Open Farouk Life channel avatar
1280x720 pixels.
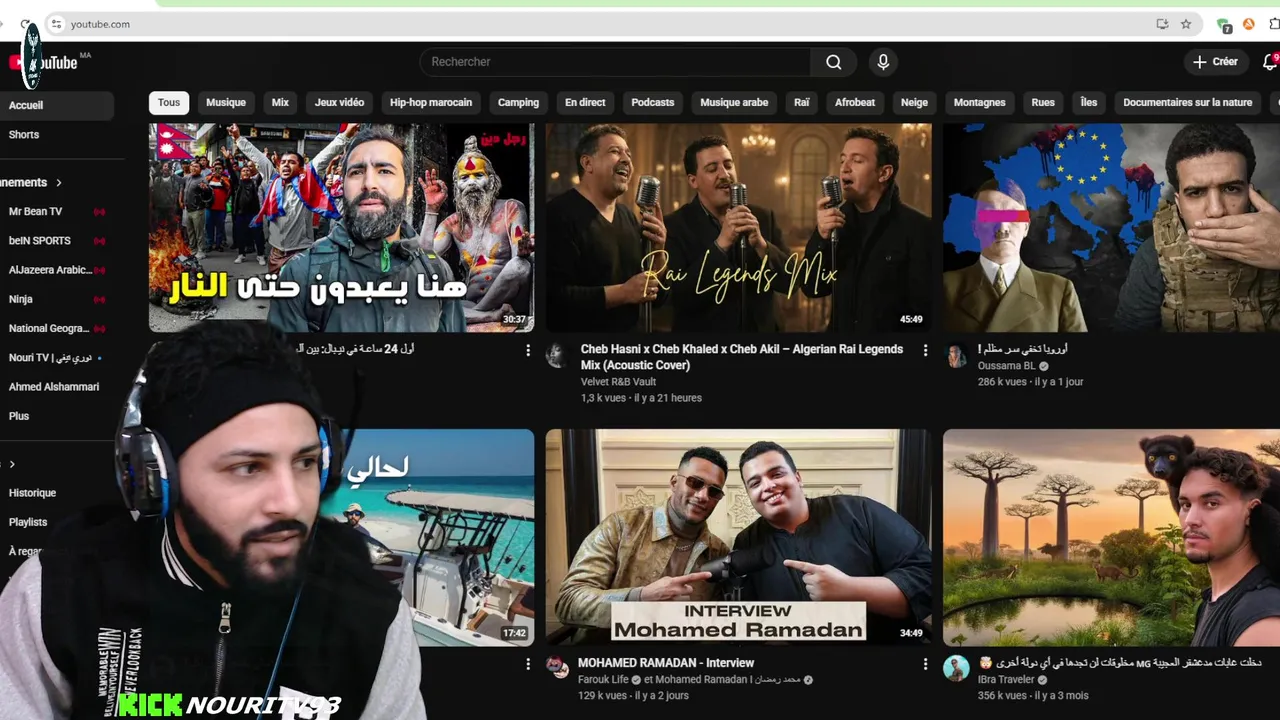tap(557, 668)
